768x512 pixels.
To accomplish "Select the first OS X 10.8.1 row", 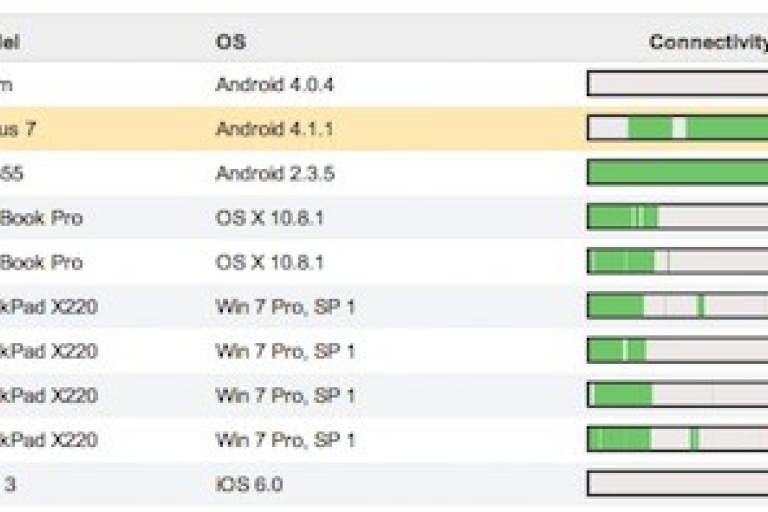I will click(x=384, y=217).
